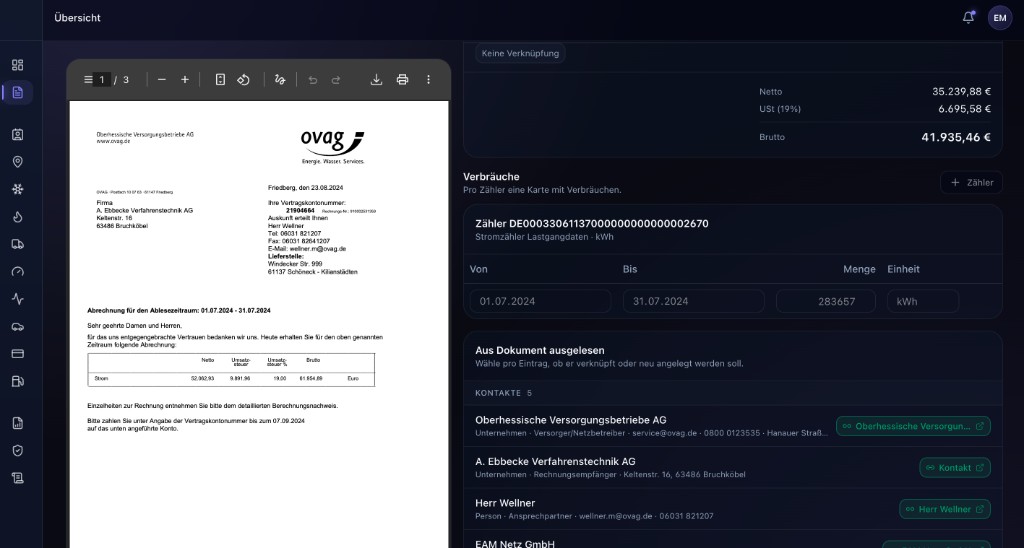This screenshot has width=1024, height=548.
Task: Activate the PDF draw annotation tool
Action: (280, 80)
